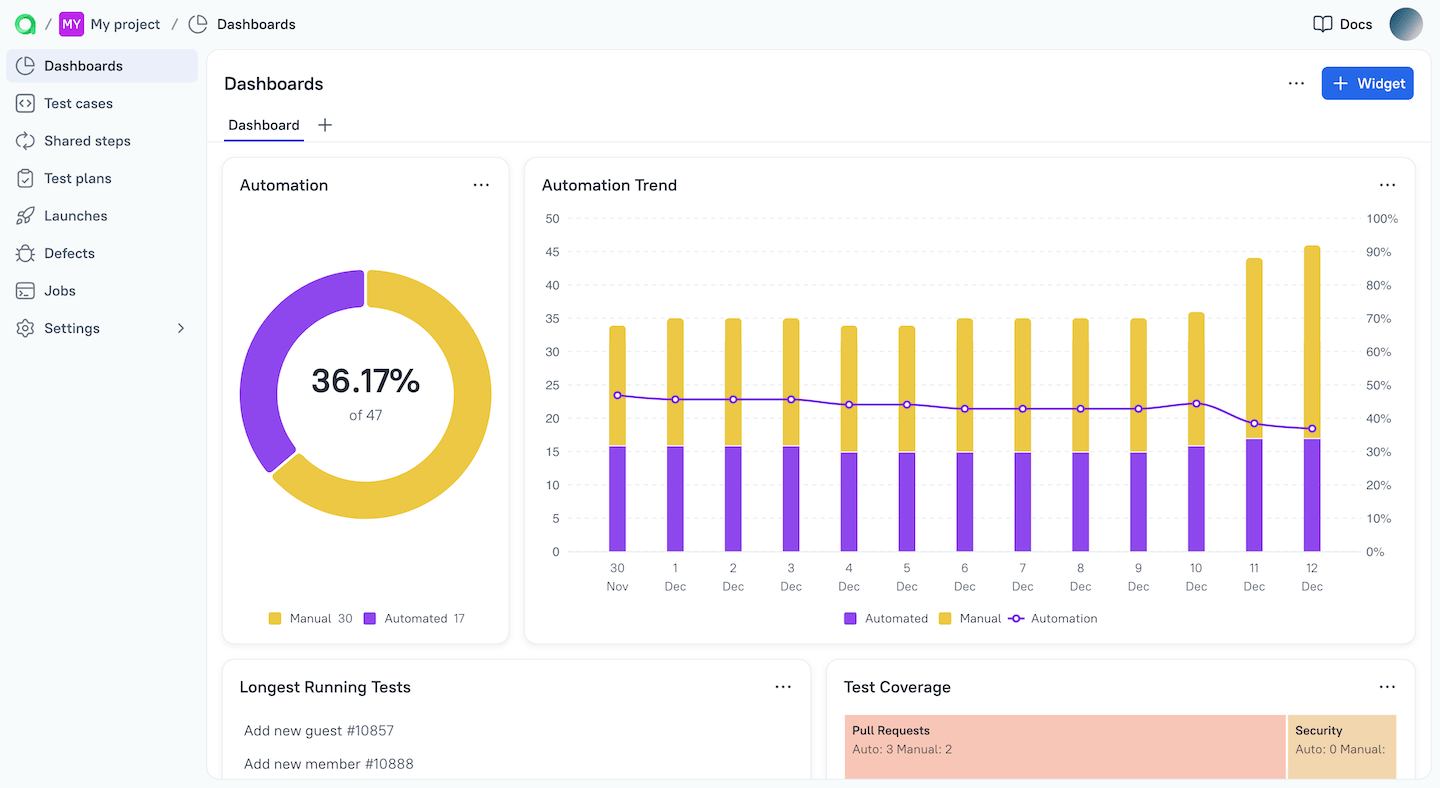Image resolution: width=1440 pixels, height=788 pixels.
Task: Open the Docs book icon
Action: click(x=1323, y=23)
